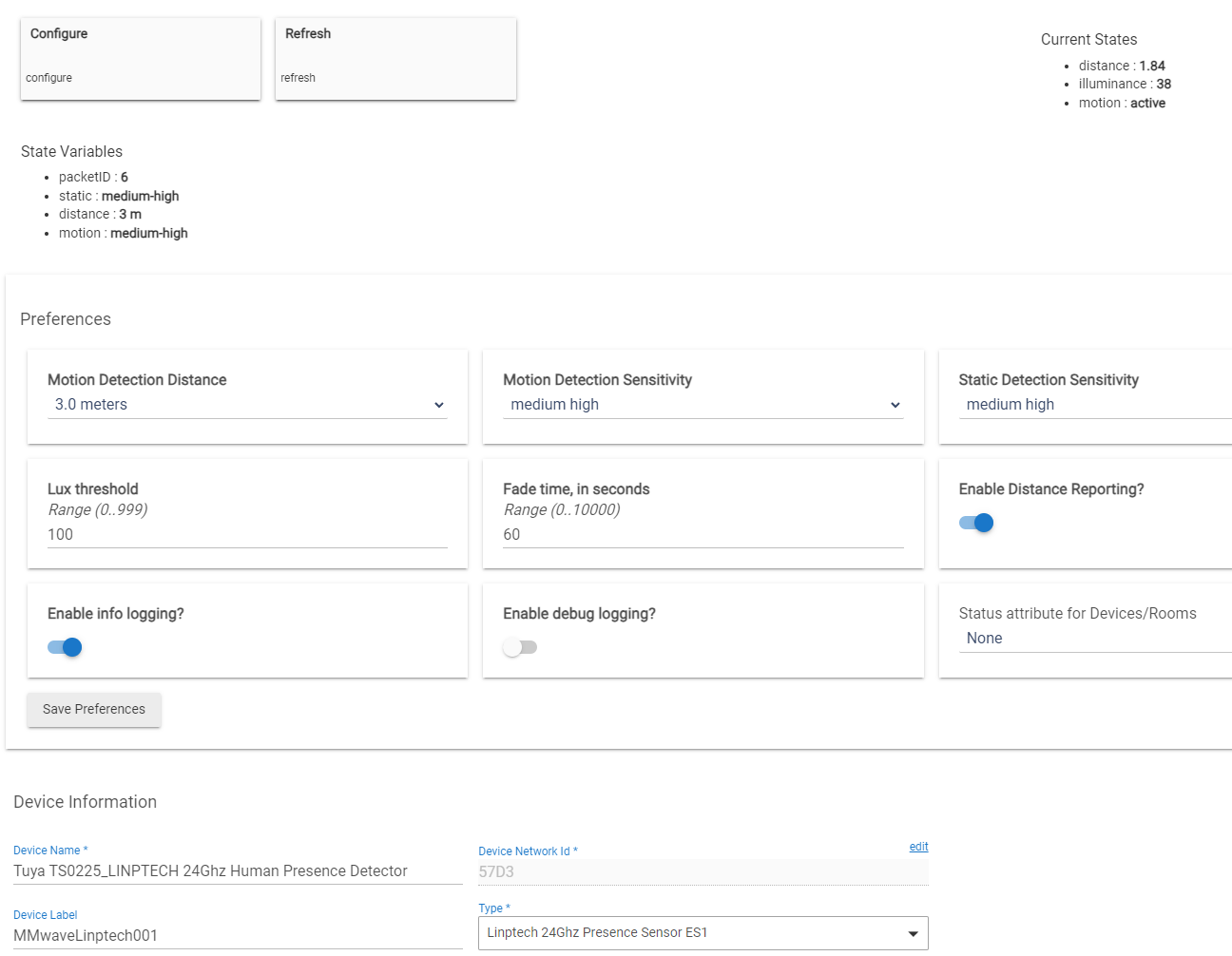
Task: Open the Motion Detection Sensitivity dropdown
Action: click(703, 405)
